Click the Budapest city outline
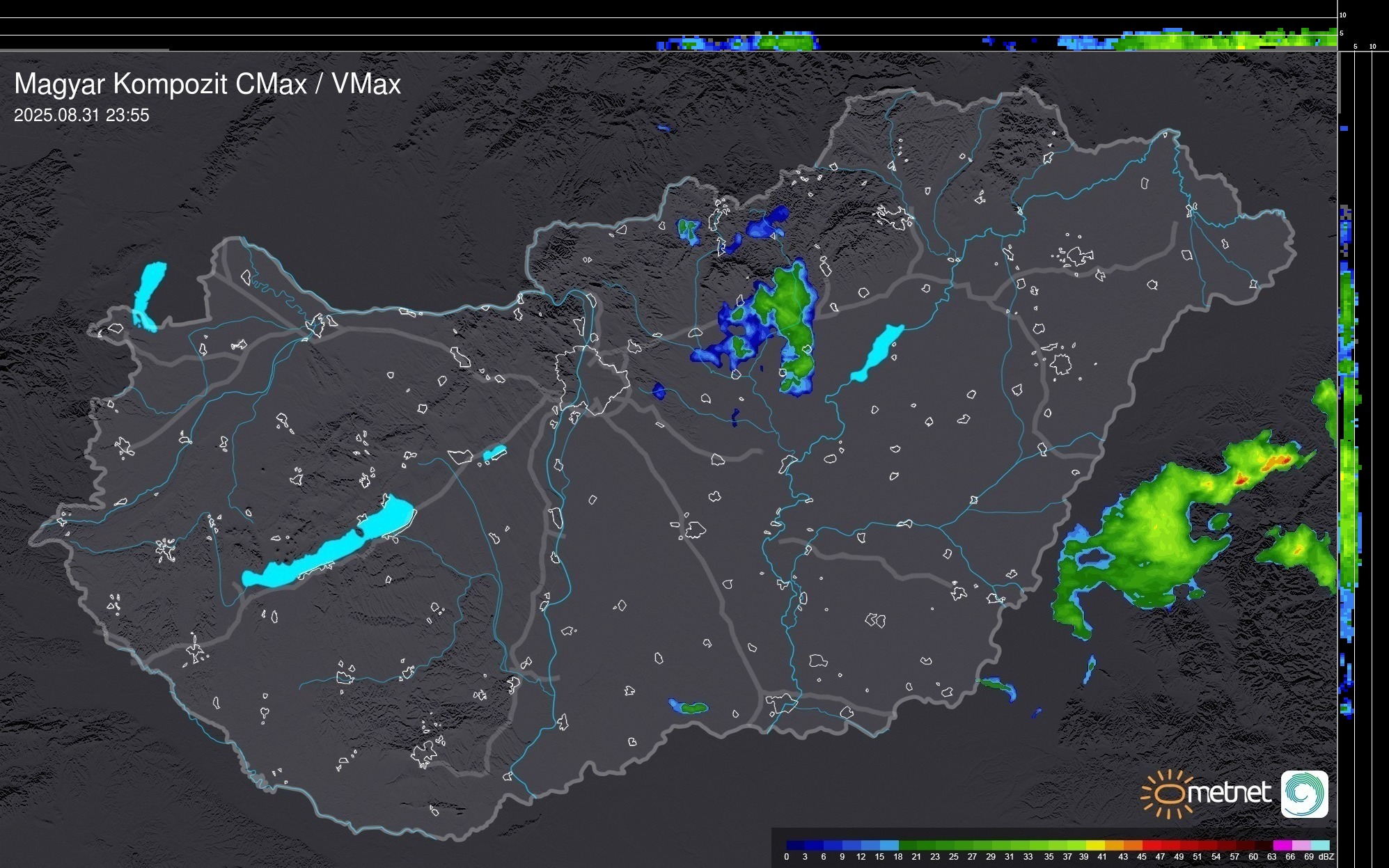The image size is (1389, 868). click(x=592, y=379)
